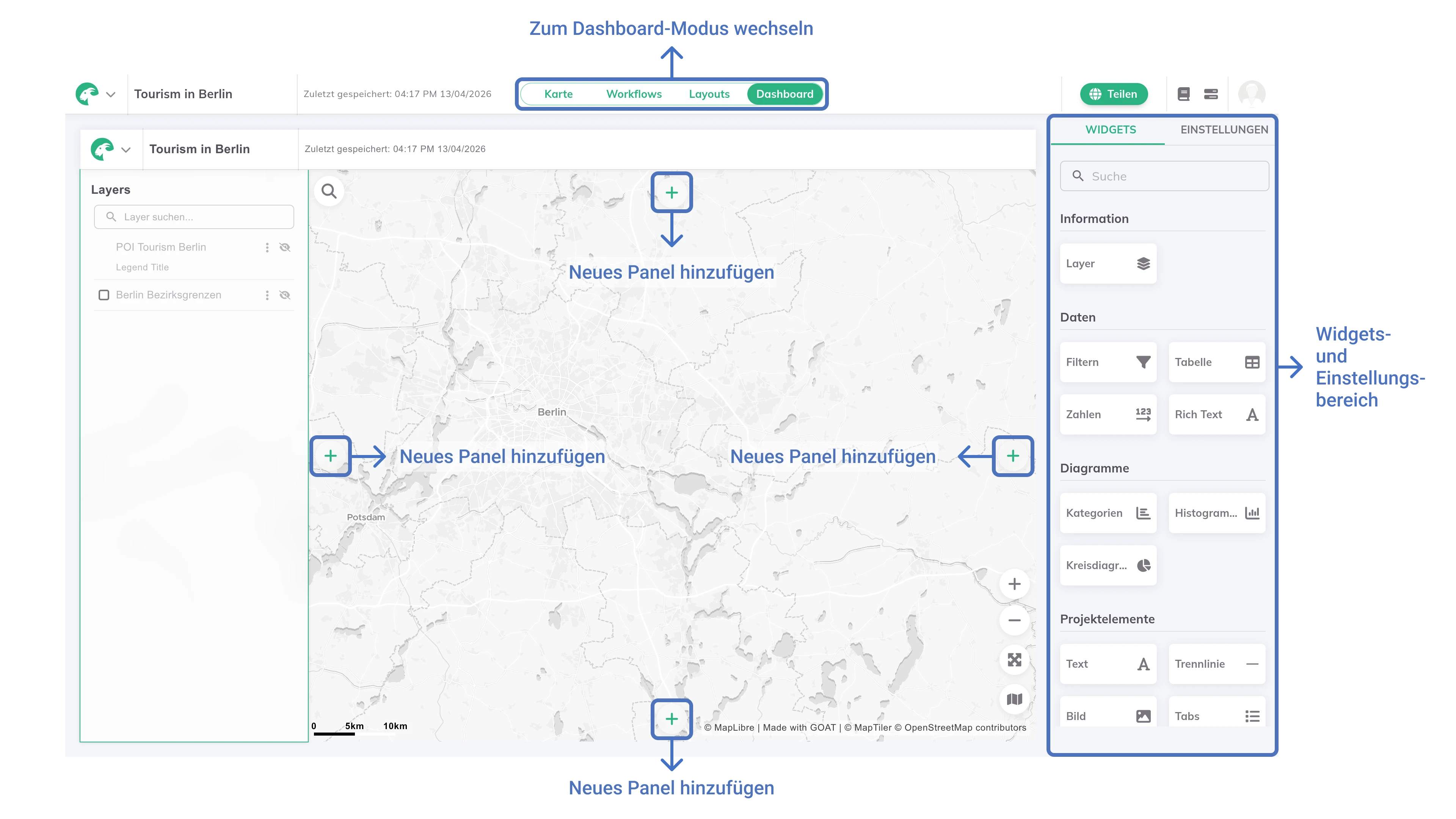Open options menu for POI Tourism Berlin
The width and height of the screenshot is (1456, 819).
tap(267, 247)
